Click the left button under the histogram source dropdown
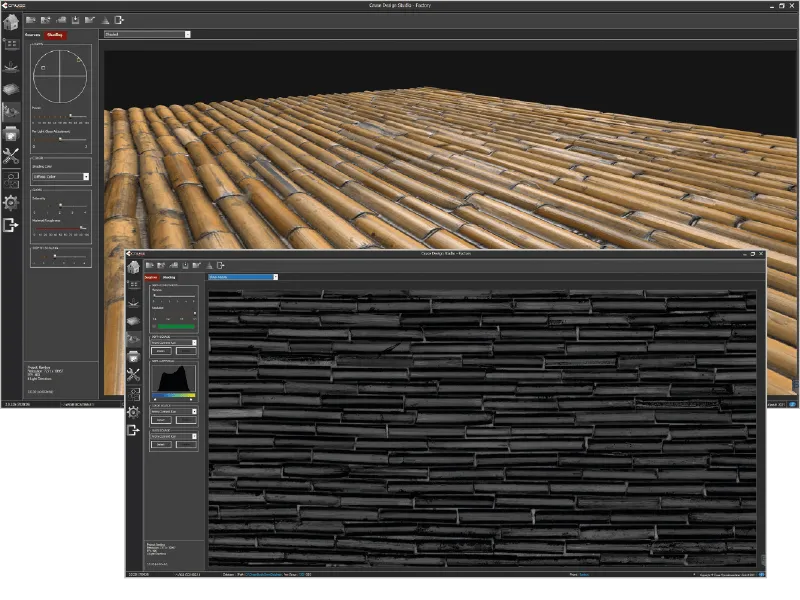Screen dimensions: 800x600 coord(160,420)
